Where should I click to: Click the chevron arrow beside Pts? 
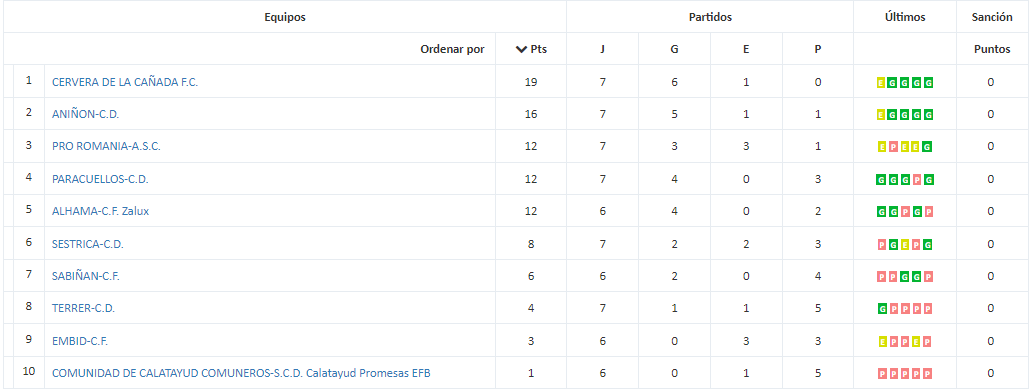(521, 49)
